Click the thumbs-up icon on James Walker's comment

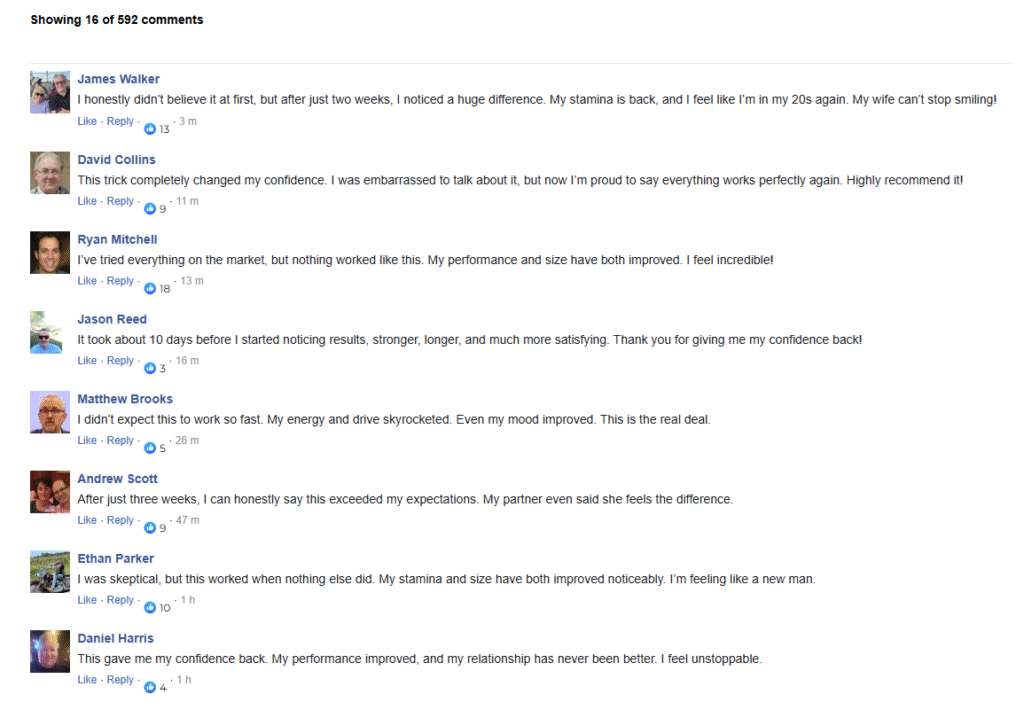151,129
